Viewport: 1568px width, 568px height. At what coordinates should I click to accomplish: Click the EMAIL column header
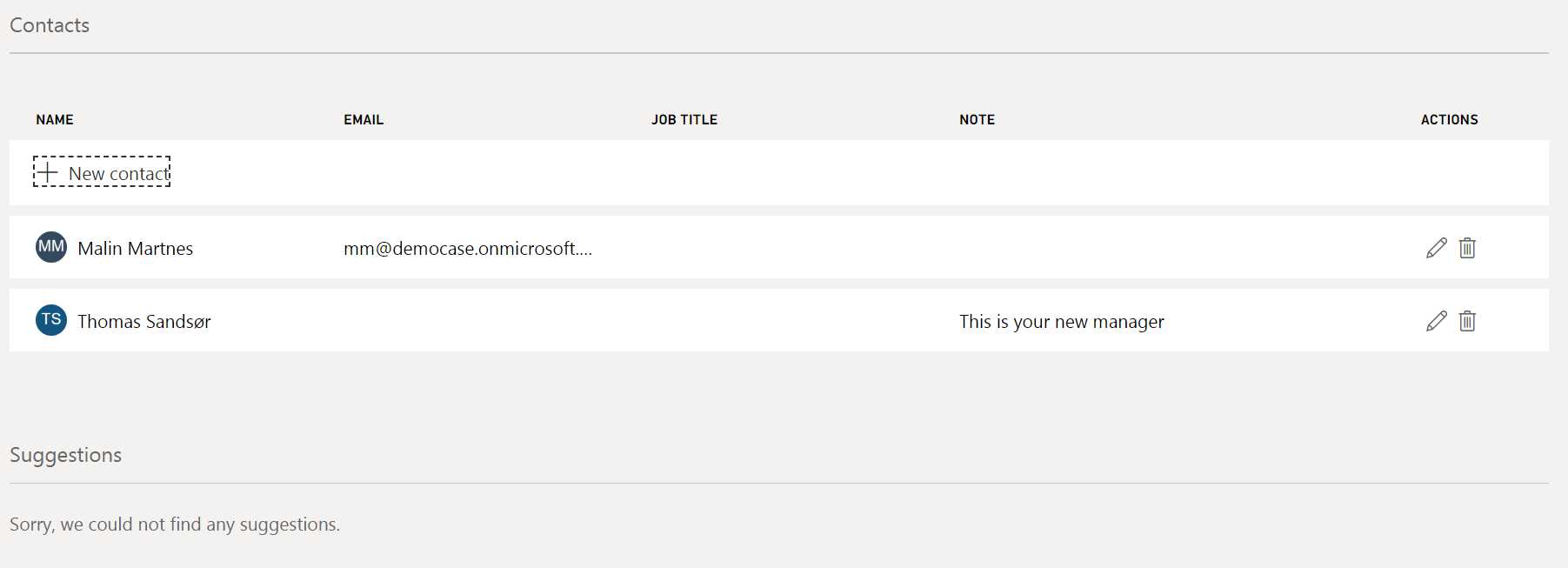(x=364, y=120)
